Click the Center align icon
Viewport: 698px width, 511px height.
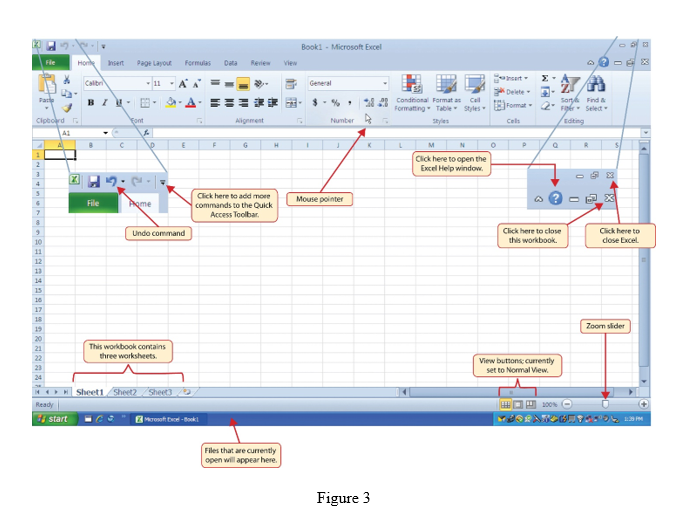tap(229, 103)
